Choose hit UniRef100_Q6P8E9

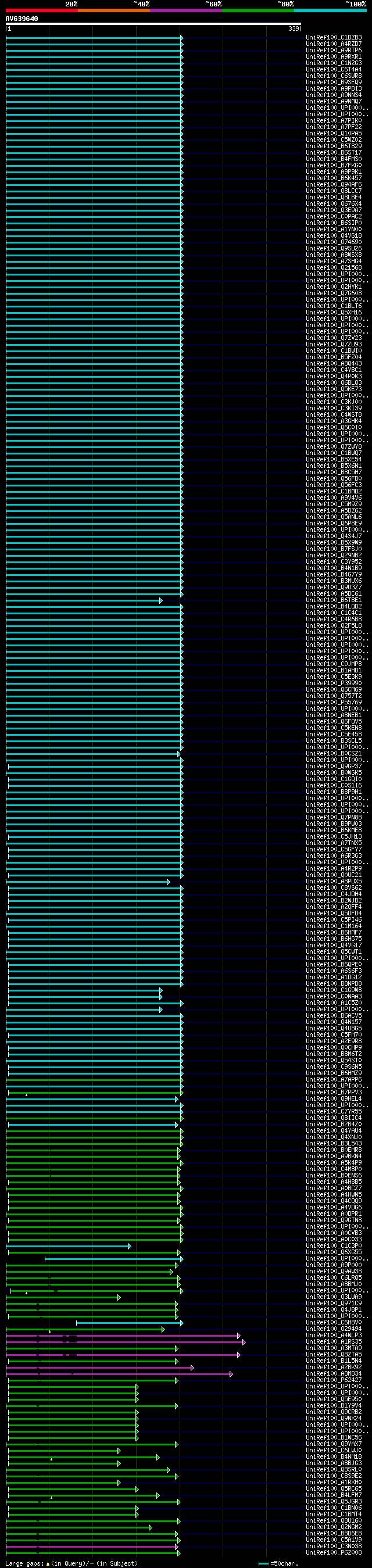(334, 524)
